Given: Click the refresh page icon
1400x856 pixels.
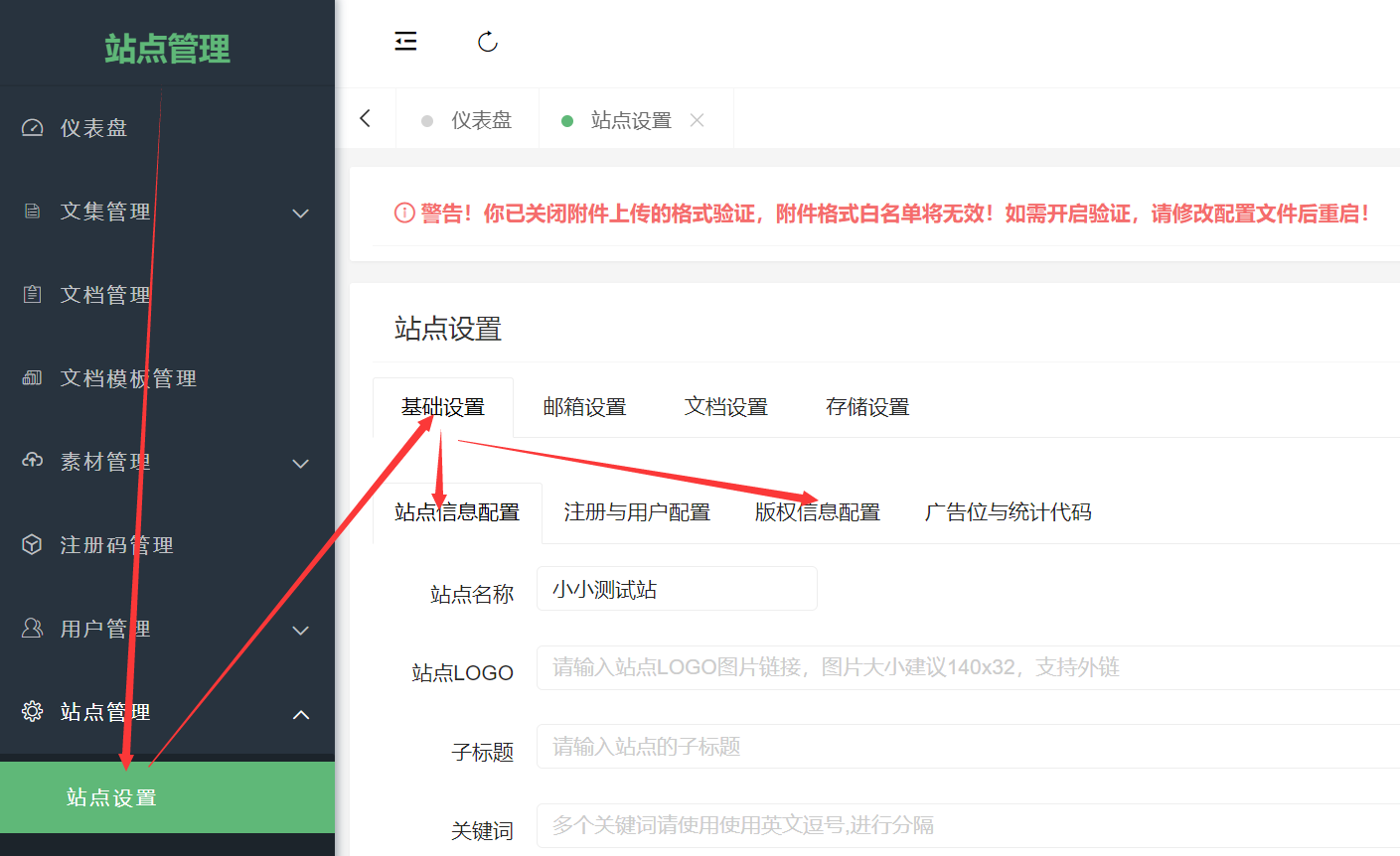Looking at the screenshot, I should (x=487, y=42).
